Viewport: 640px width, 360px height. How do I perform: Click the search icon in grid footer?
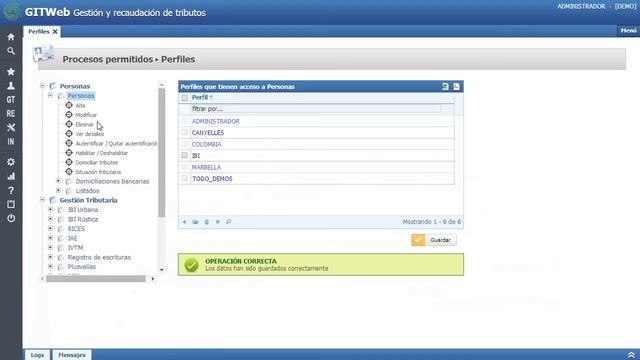click(229, 222)
